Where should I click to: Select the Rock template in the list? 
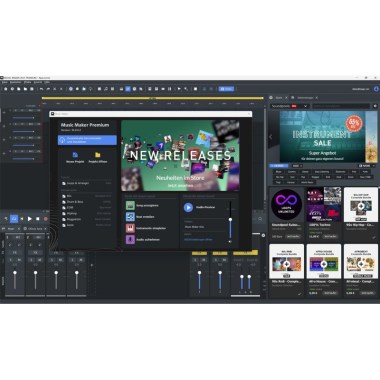coord(87,225)
